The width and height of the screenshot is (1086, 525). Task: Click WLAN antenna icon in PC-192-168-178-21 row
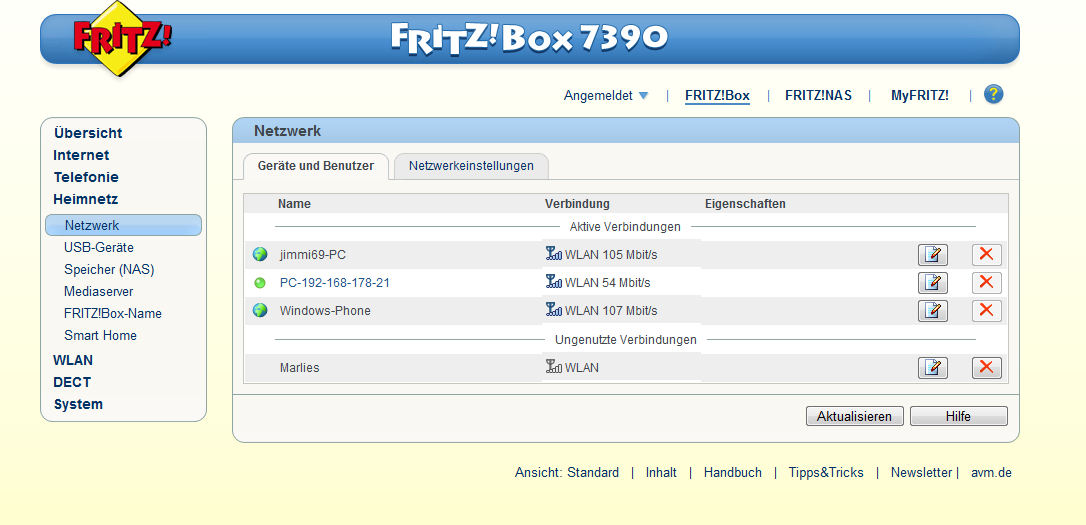tap(553, 282)
